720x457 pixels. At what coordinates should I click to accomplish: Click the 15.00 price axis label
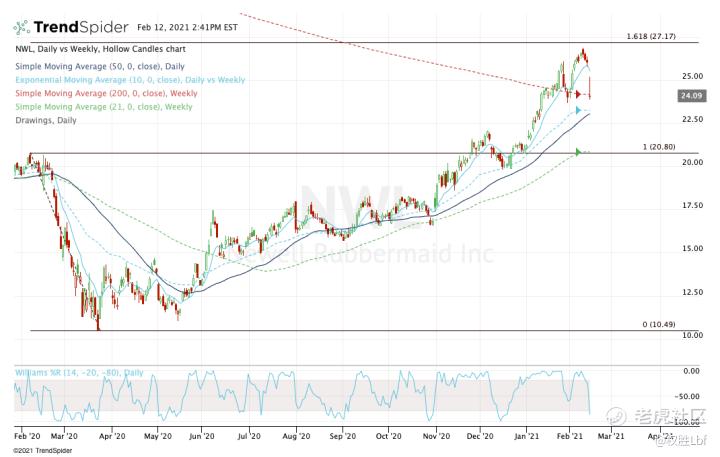(692, 248)
